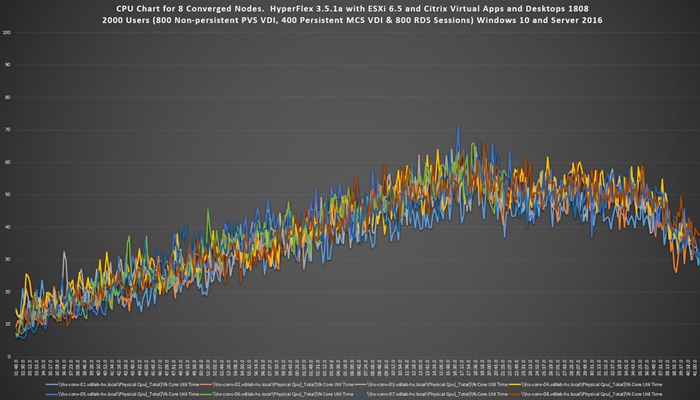The width and height of the screenshot is (700, 400).
Task: Select legend entry text for hx-conv-07
Action: pyautogui.click(x=438, y=394)
